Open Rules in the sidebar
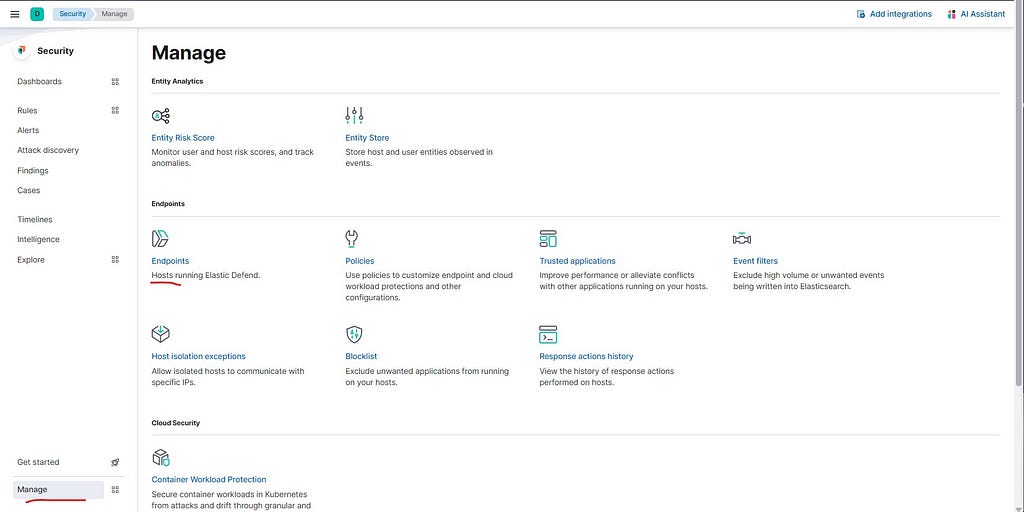Screen dimensions: 1024x512 pyautogui.click(x=27, y=110)
